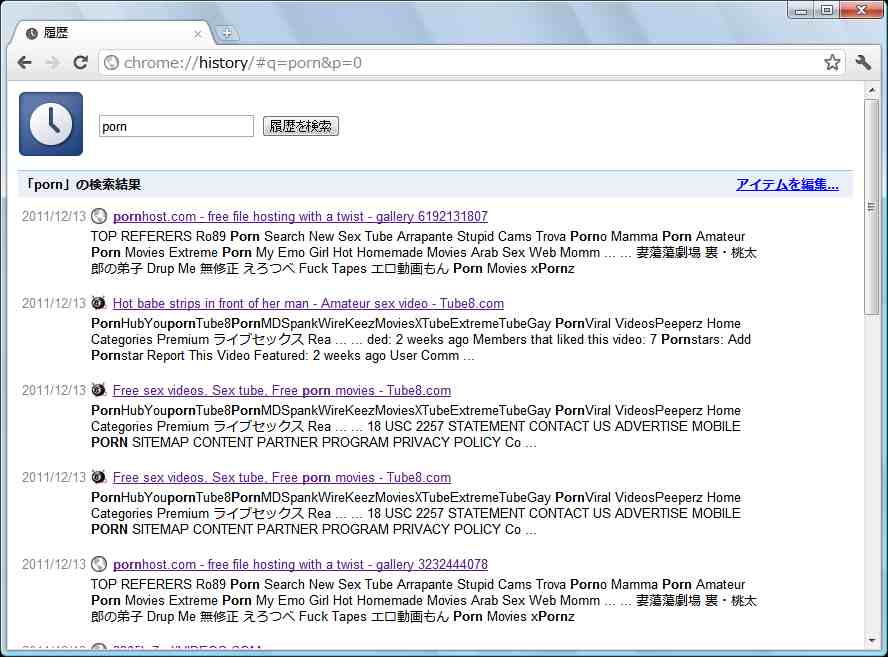Click the date beside gallery 3232444078
The height and width of the screenshot is (657, 888).
coord(54,564)
